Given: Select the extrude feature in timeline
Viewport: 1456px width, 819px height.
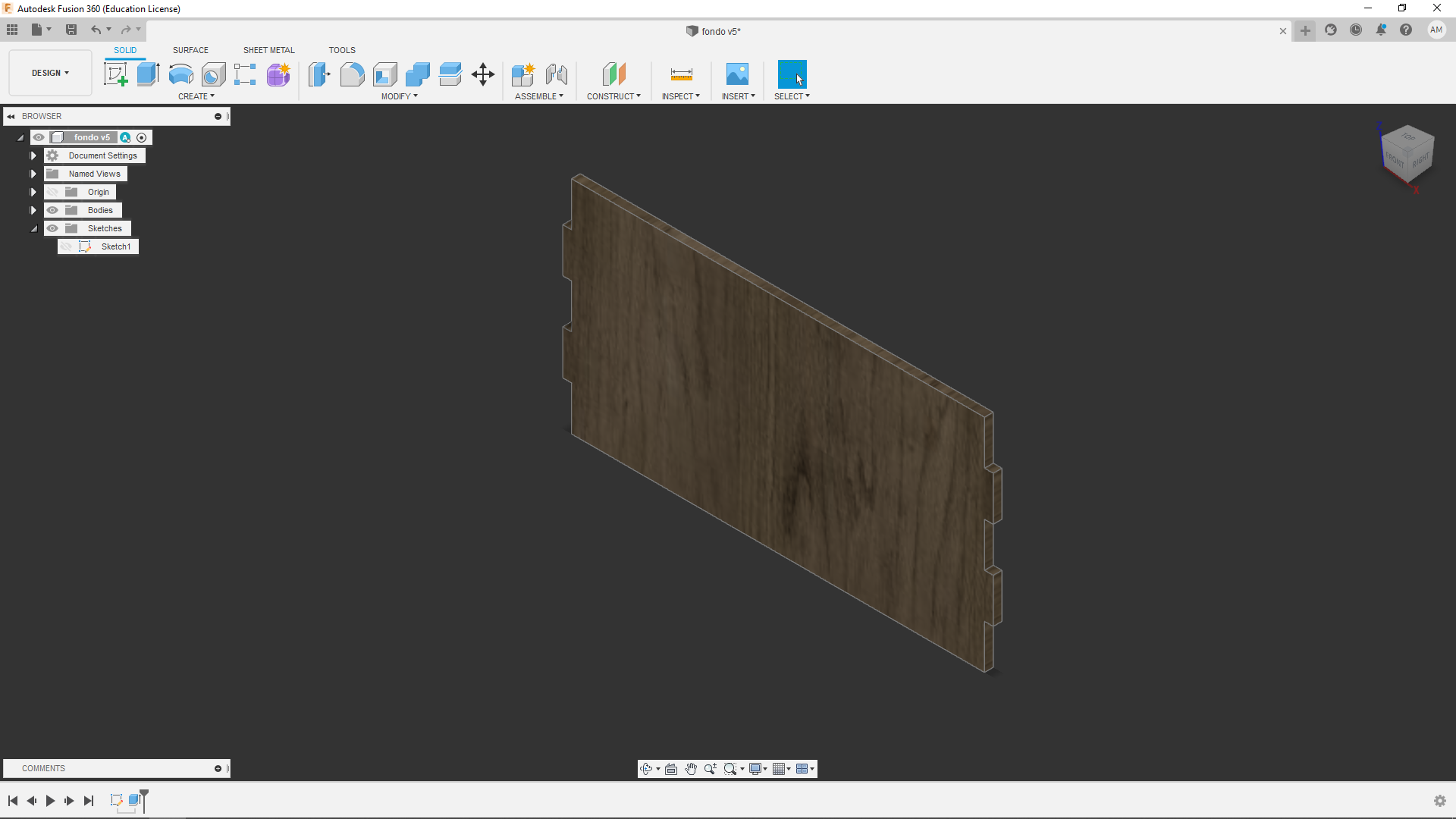Looking at the screenshot, I should (x=134, y=800).
